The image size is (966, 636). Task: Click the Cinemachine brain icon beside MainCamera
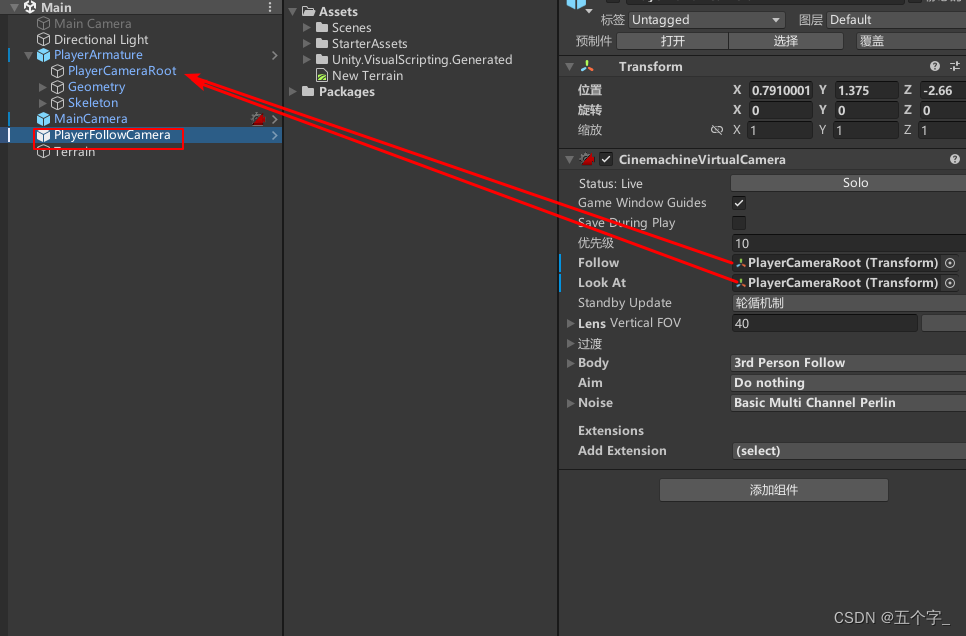258,118
